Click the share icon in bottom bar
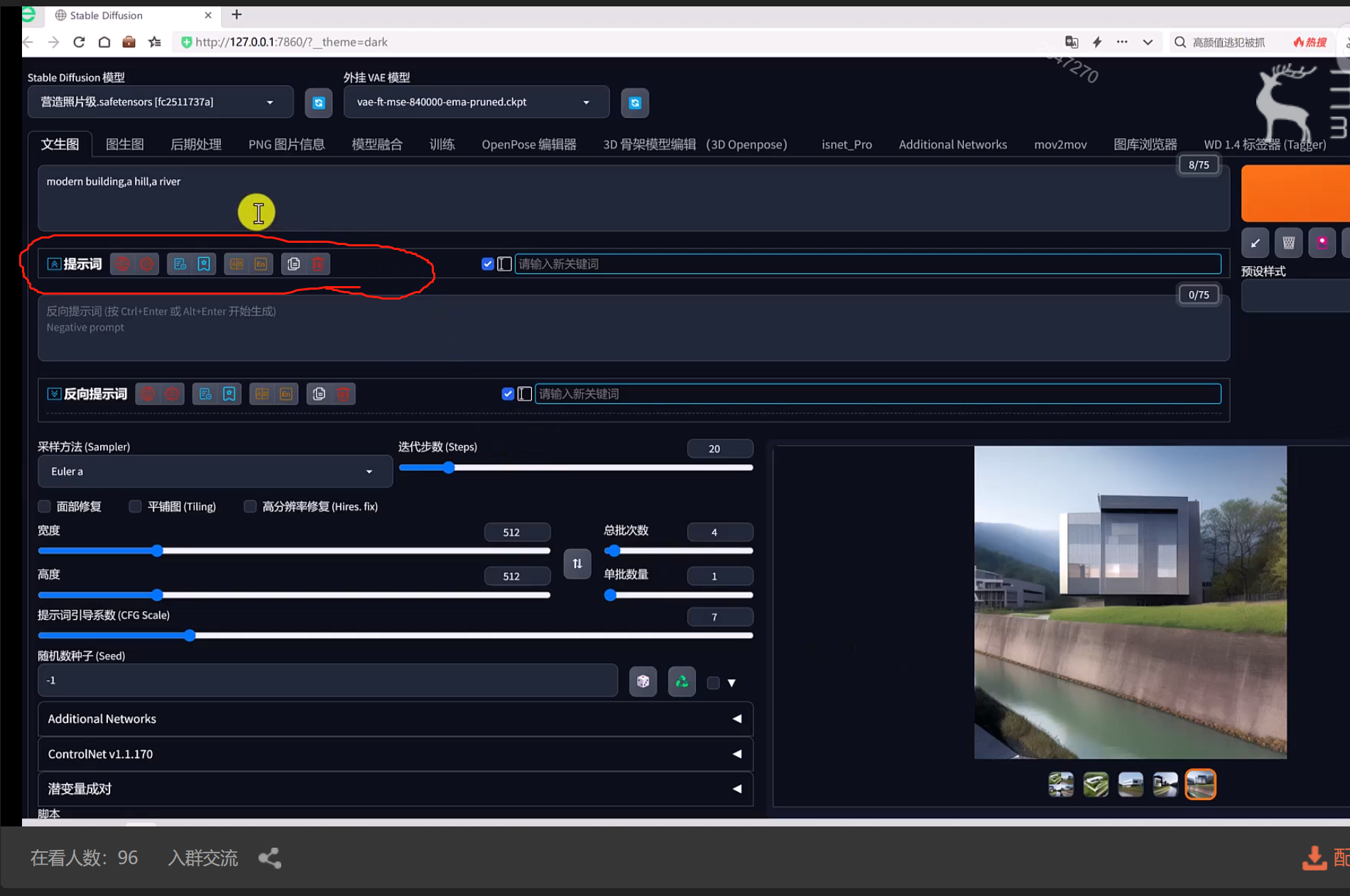The image size is (1350, 896). 270,858
